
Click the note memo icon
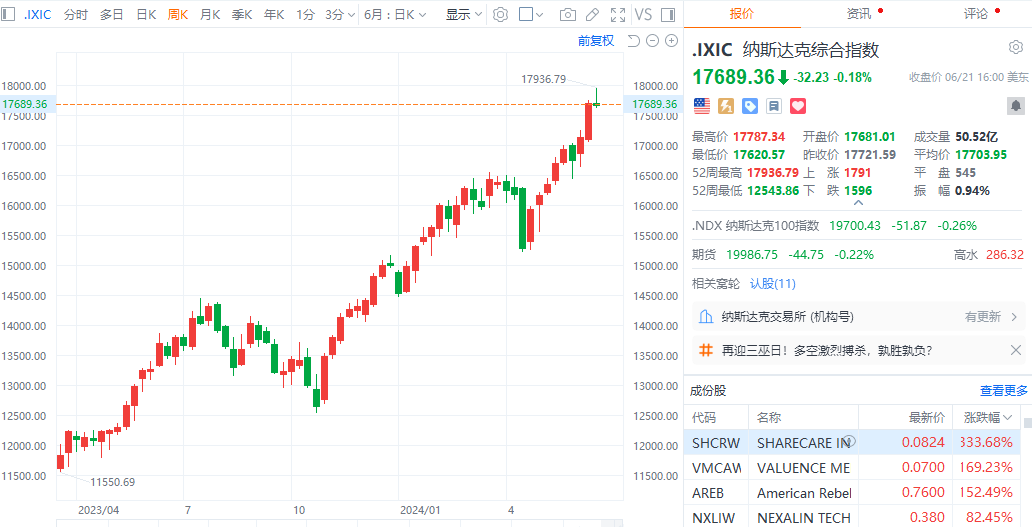point(774,106)
